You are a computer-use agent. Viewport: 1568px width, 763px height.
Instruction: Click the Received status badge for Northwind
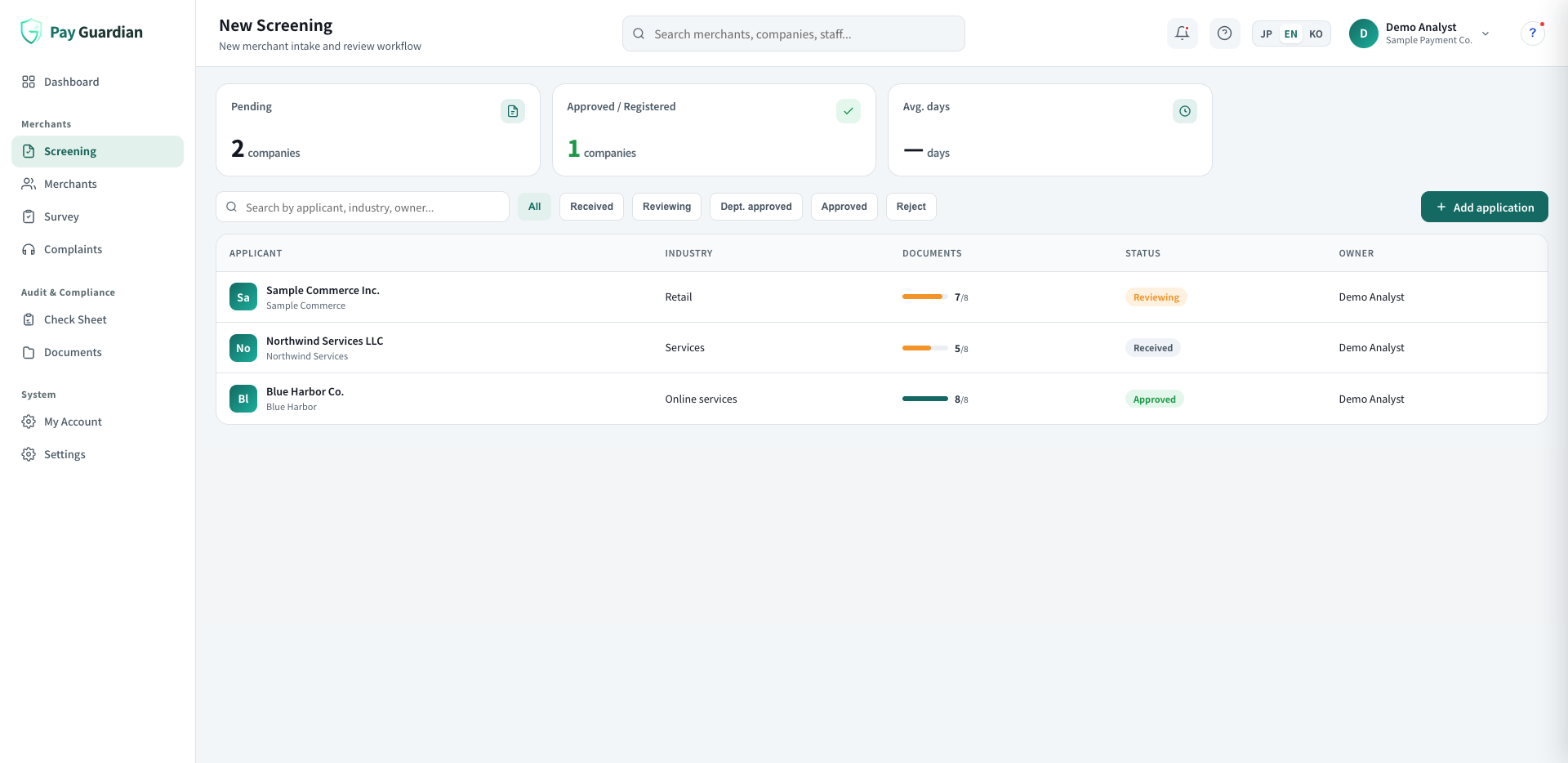1152,348
